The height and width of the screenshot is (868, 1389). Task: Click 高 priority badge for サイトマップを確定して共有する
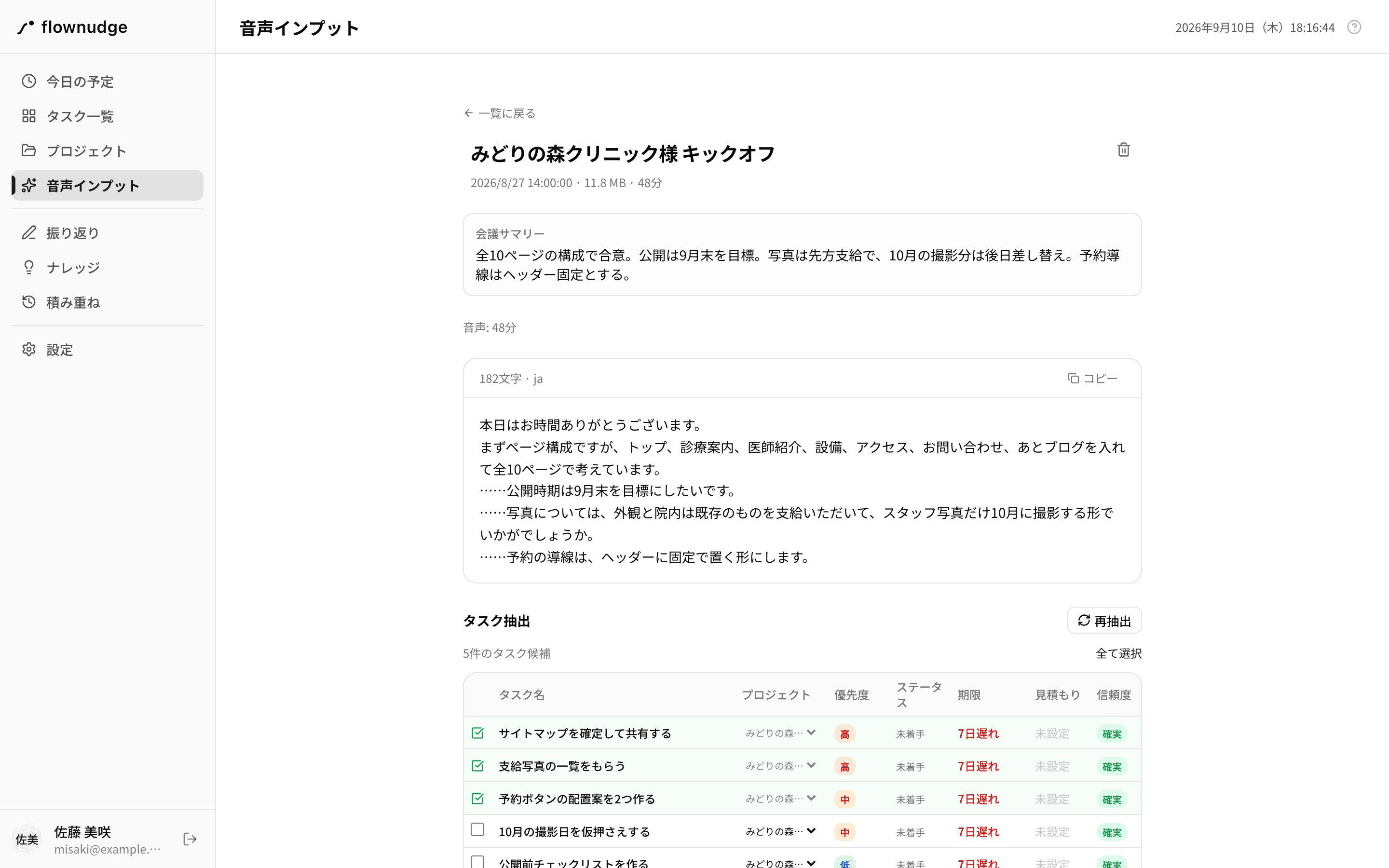coord(844,733)
